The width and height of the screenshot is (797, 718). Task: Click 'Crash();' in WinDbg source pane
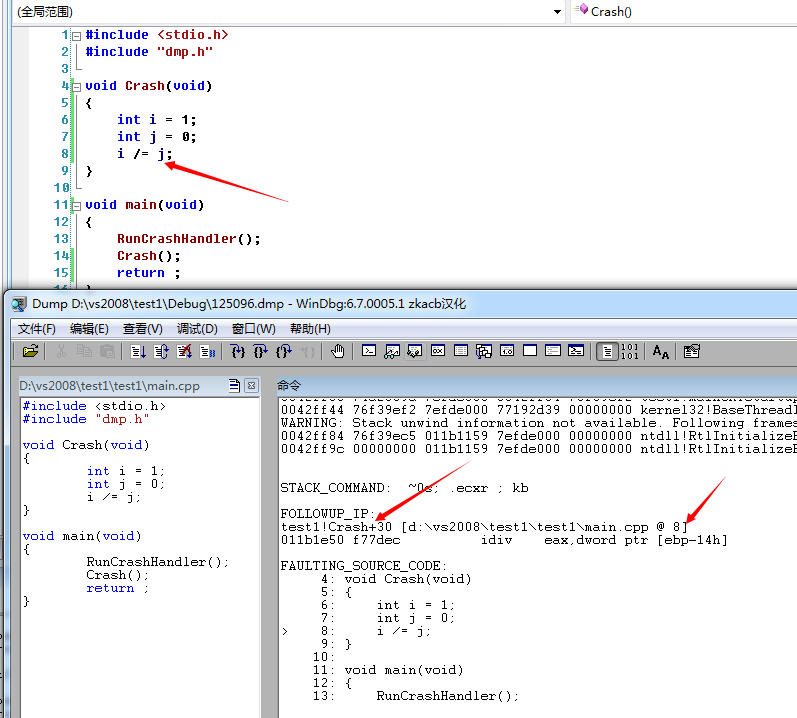(117, 575)
